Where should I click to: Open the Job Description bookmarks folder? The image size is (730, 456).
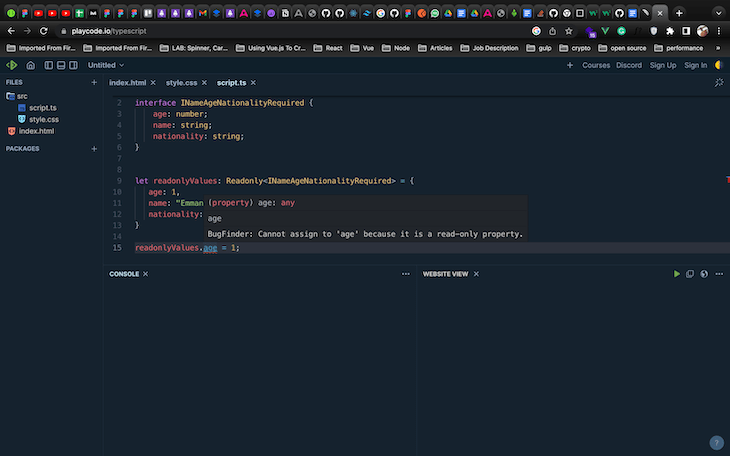pyautogui.click(x=489, y=48)
